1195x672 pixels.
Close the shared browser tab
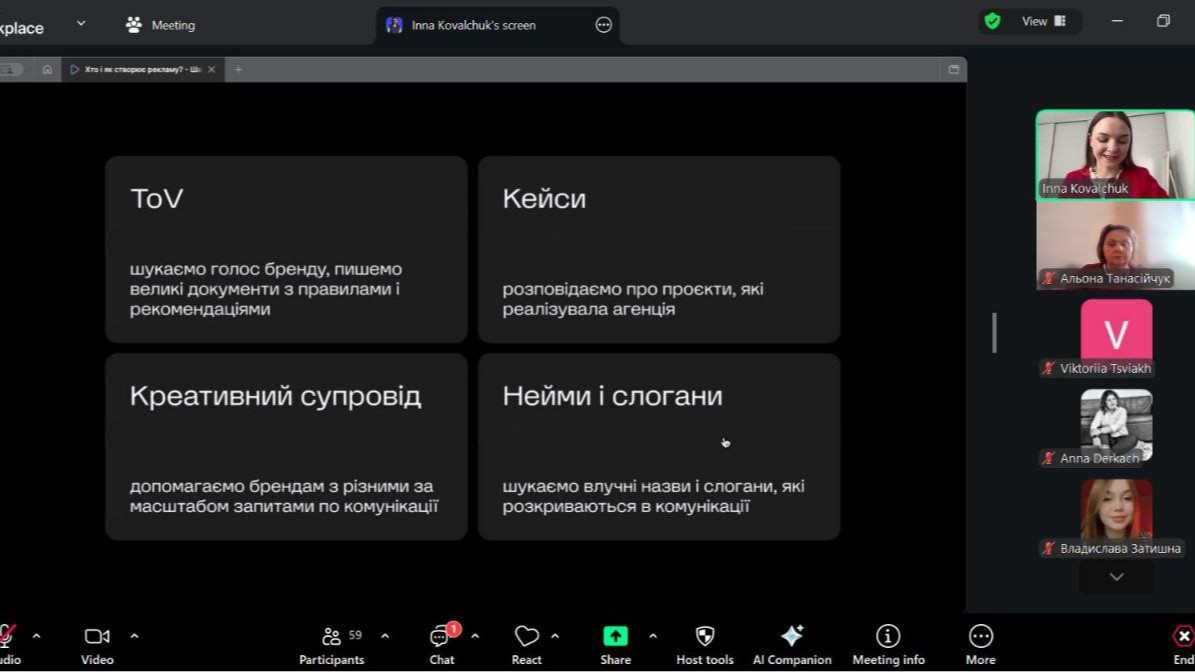(212, 70)
